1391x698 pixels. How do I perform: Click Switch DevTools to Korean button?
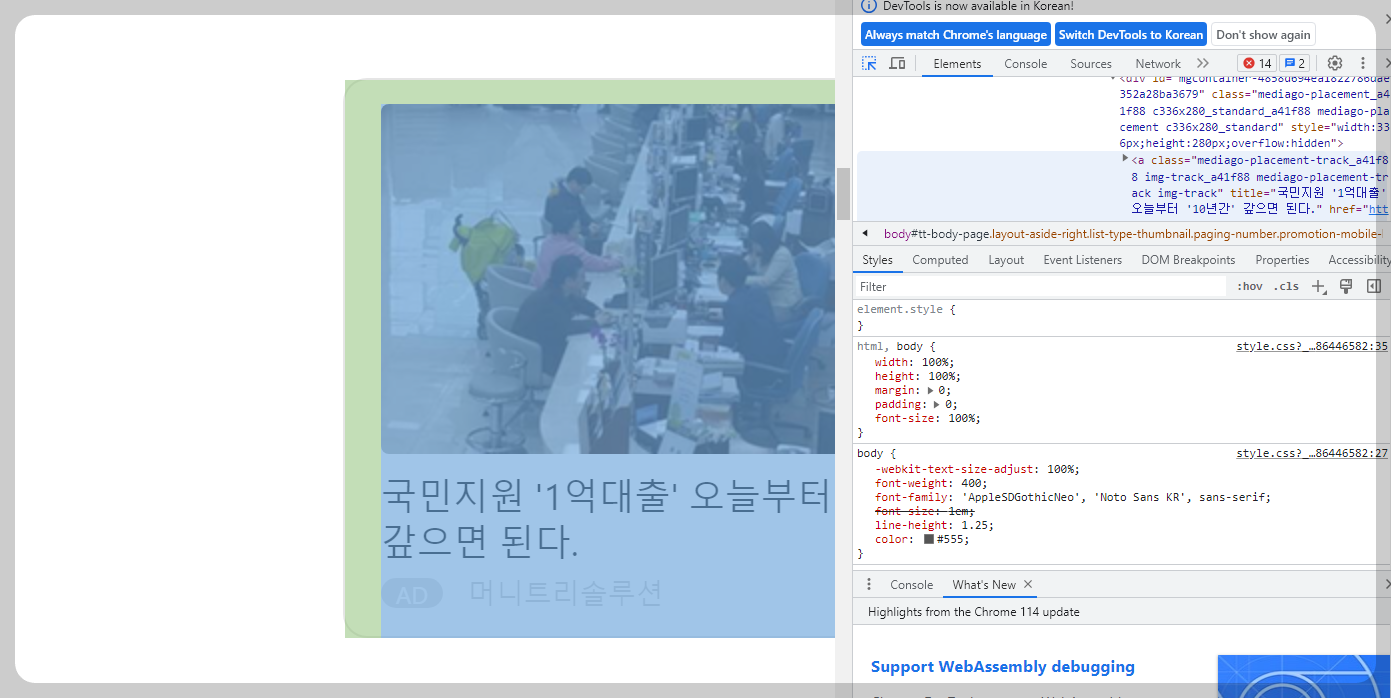click(1131, 34)
